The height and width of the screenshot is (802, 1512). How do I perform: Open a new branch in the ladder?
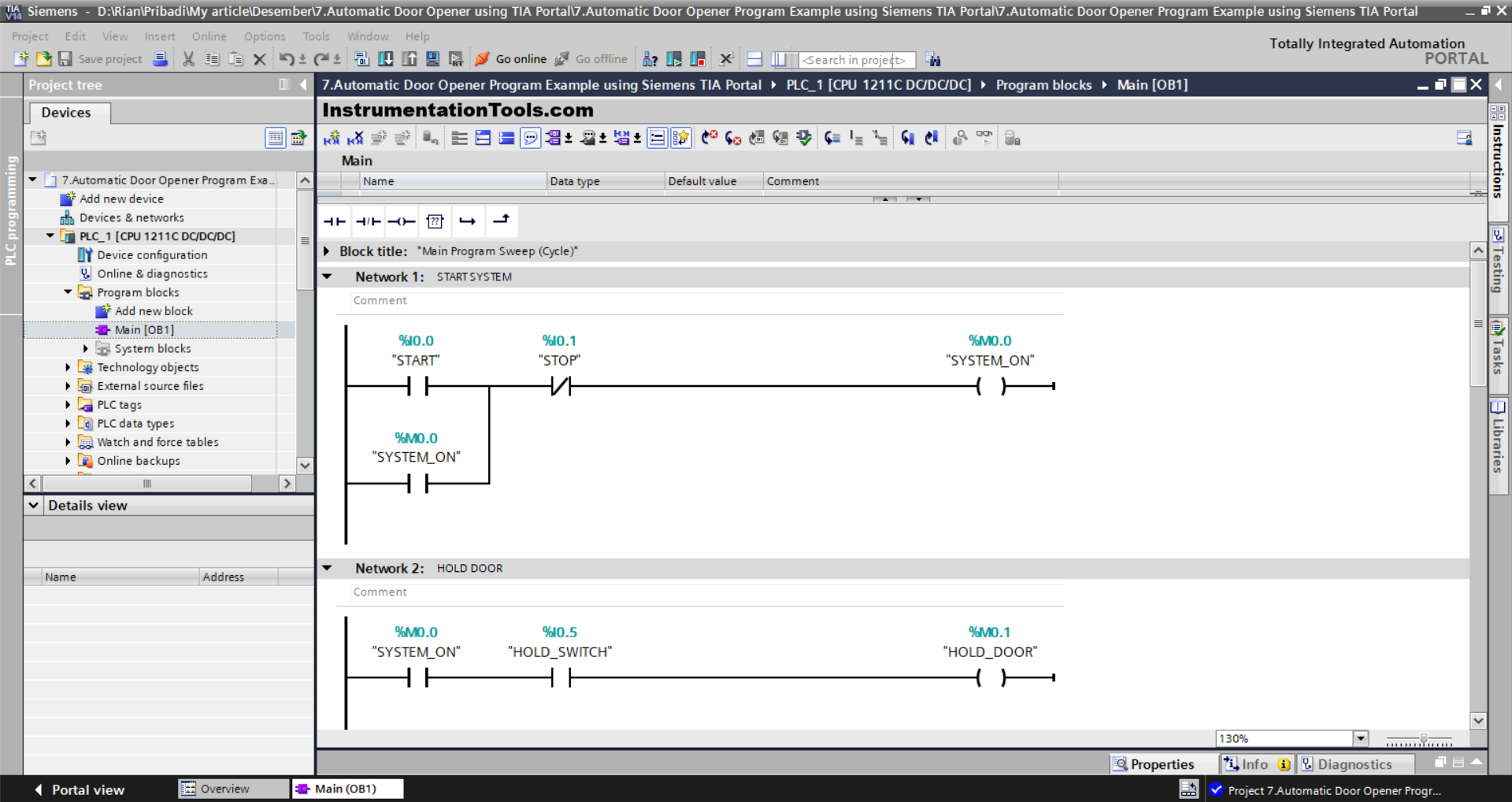tap(468, 221)
